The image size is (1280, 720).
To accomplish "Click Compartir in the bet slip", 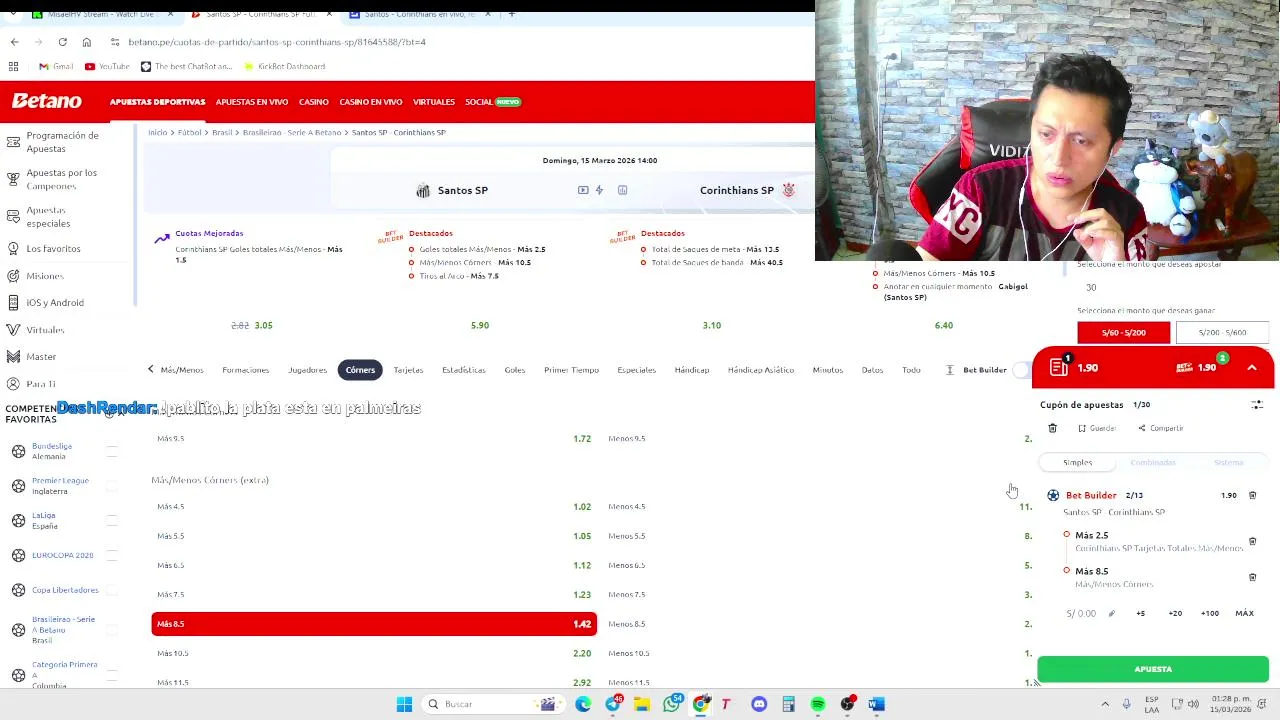I will (1161, 428).
